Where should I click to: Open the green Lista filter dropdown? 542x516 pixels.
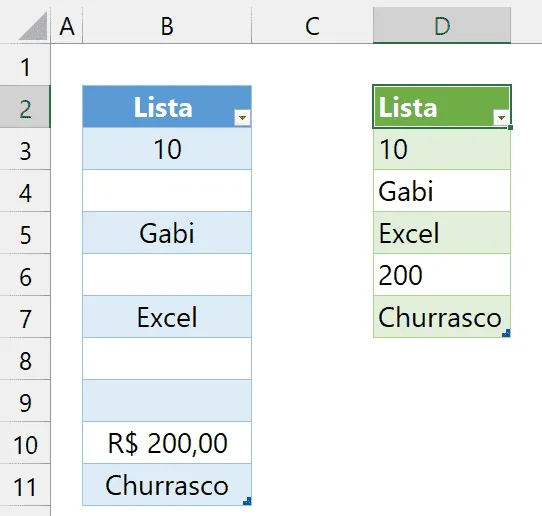(x=501, y=118)
